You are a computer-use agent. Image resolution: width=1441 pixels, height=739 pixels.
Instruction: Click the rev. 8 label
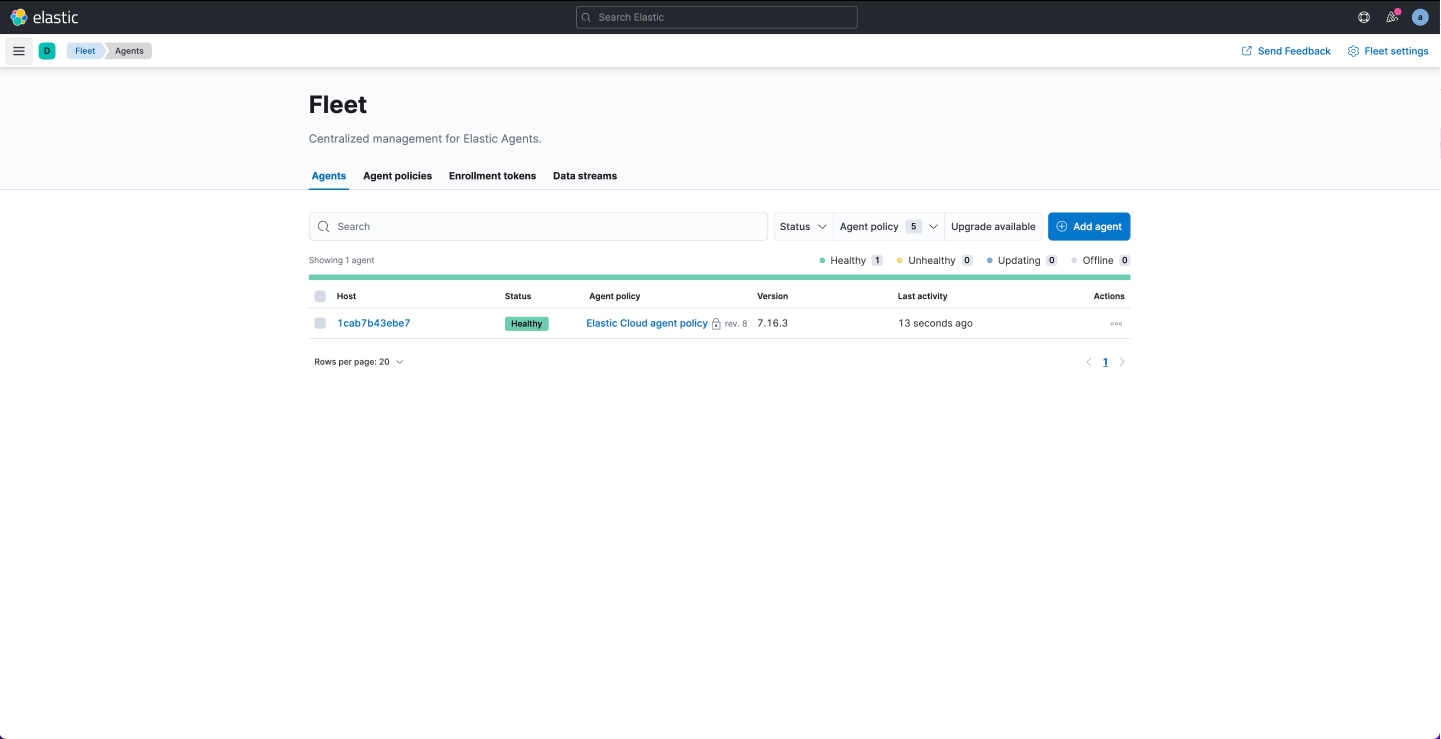(x=736, y=324)
